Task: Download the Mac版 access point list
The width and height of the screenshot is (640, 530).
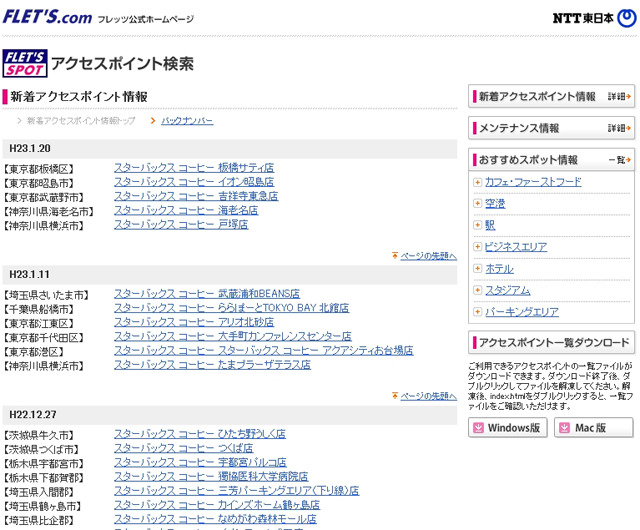Action: (x=594, y=428)
